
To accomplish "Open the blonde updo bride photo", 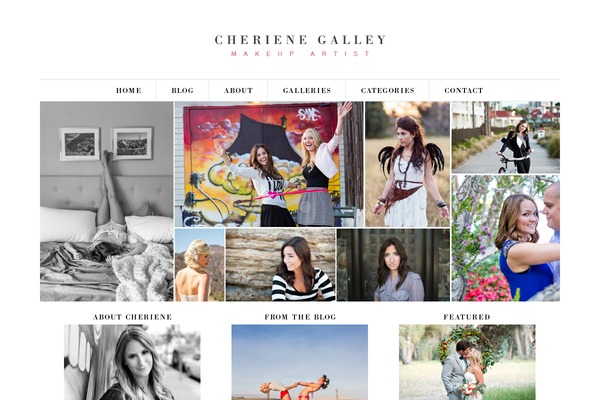I will pos(199,265).
